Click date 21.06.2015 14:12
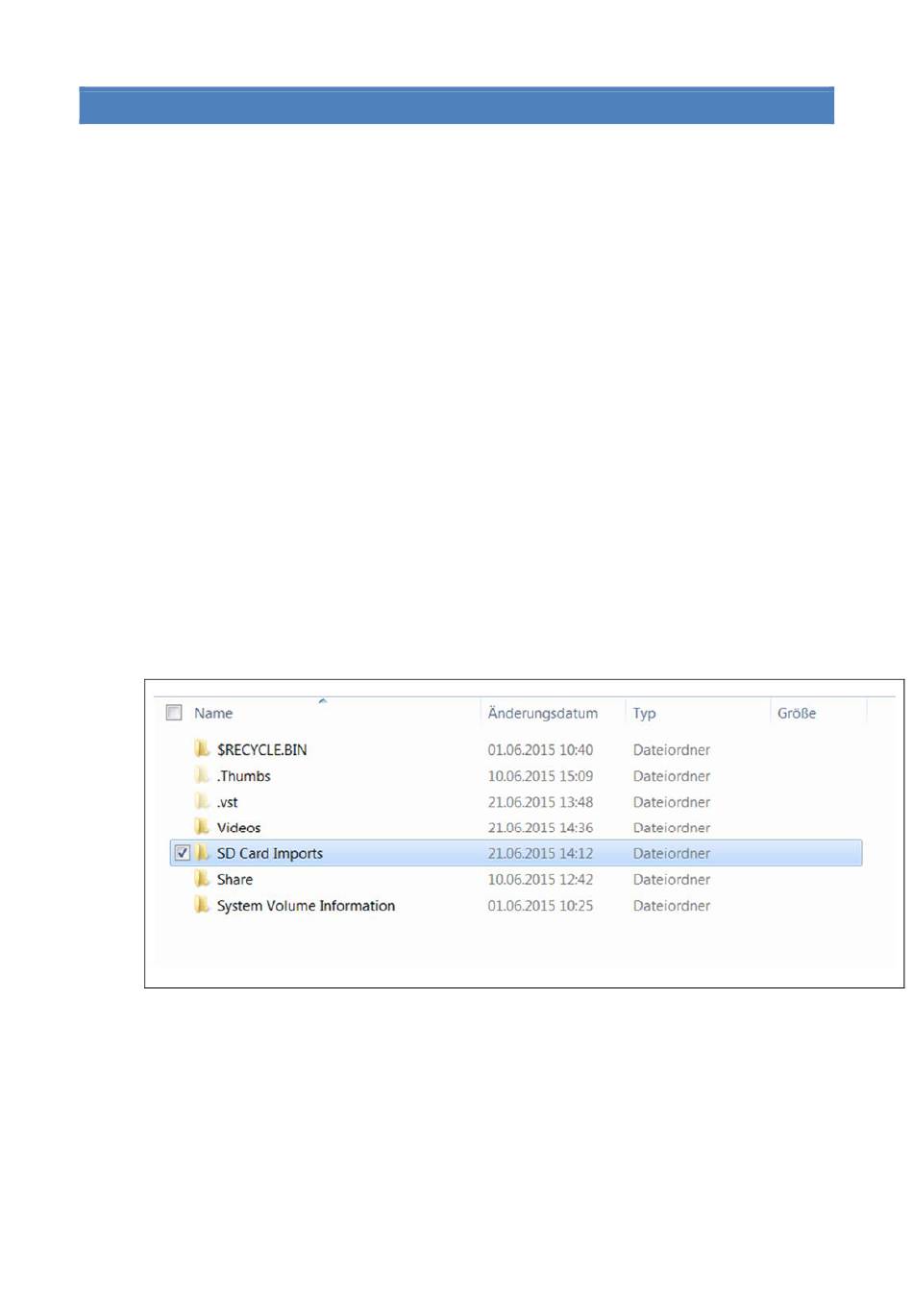913x1316 pixels. [540, 853]
